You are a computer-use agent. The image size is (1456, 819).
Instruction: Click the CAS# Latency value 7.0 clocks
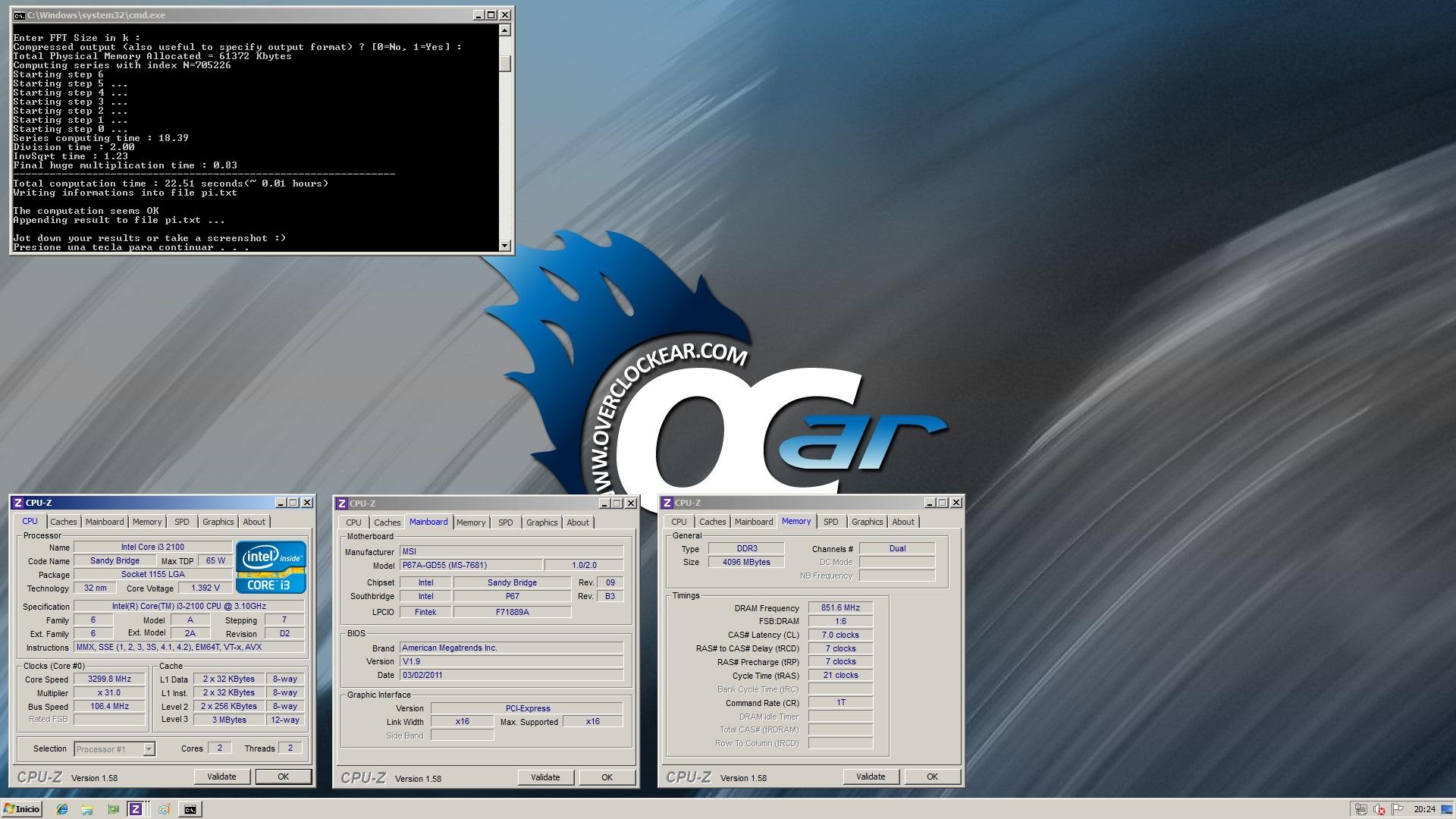840,635
